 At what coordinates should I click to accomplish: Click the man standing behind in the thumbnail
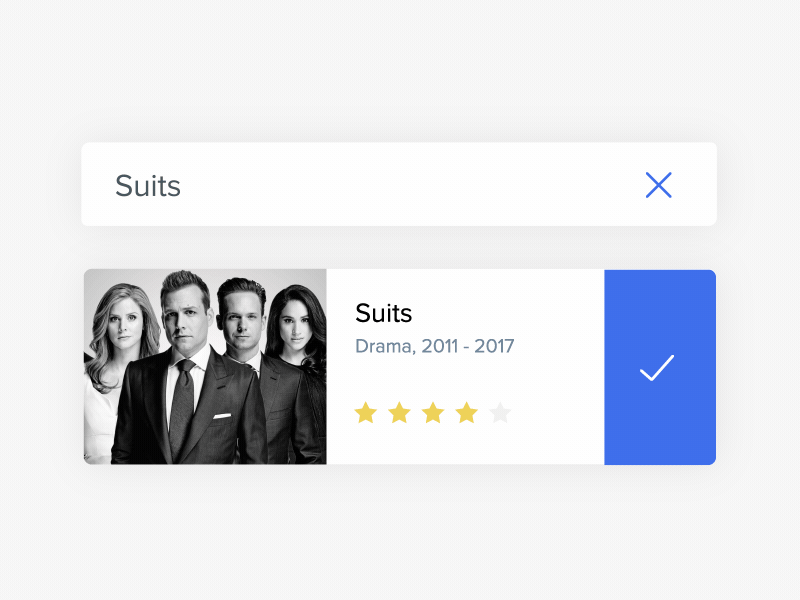pos(241,320)
